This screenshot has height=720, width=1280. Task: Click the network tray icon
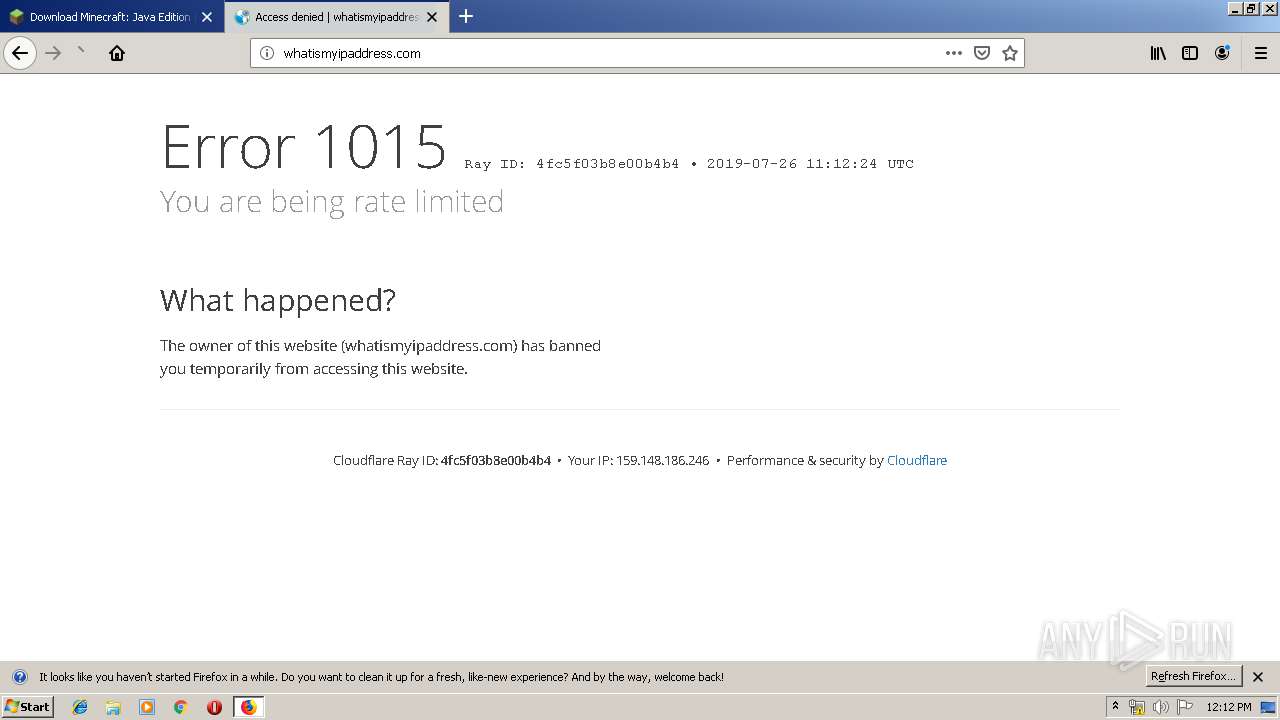(1137, 707)
